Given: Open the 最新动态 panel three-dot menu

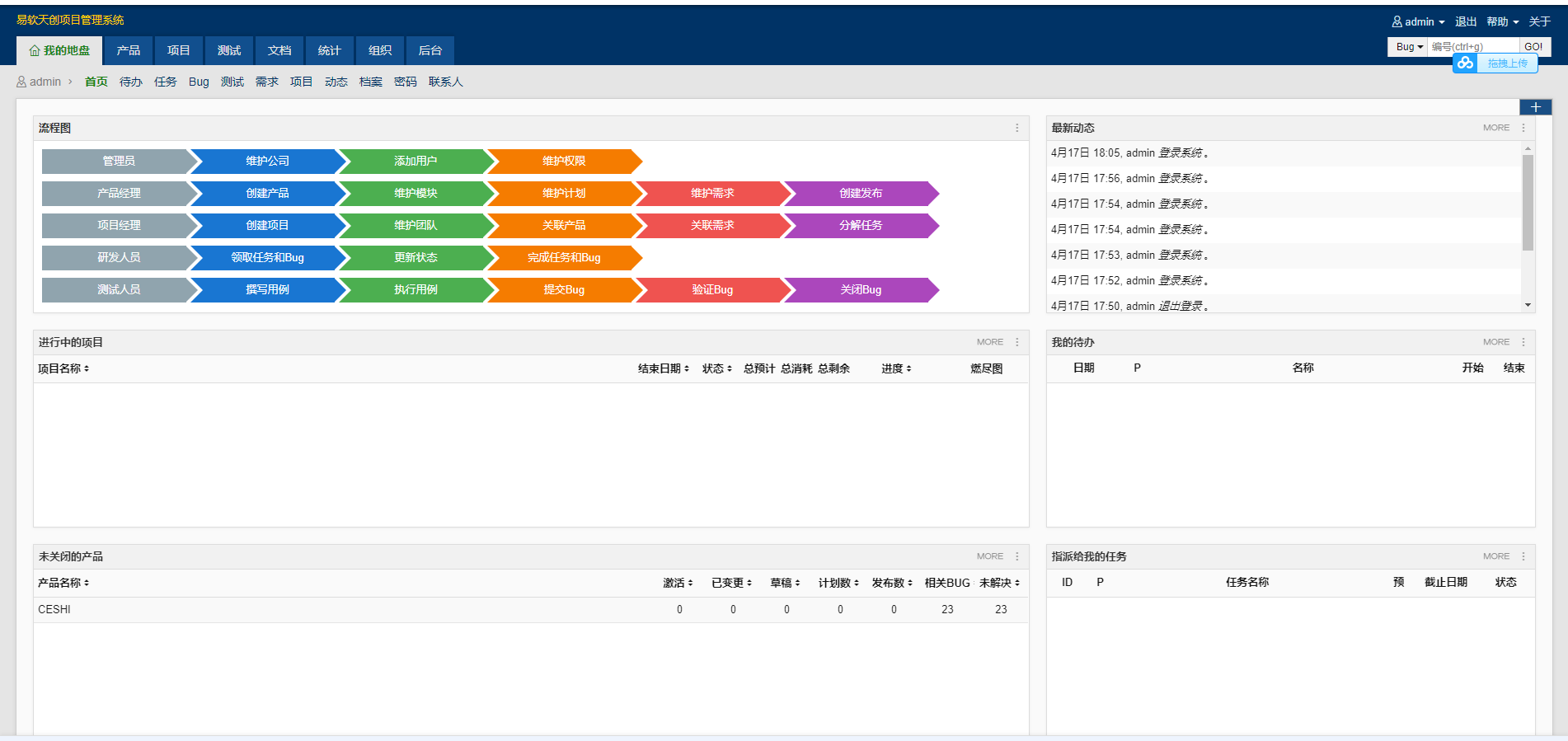Looking at the screenshot, I should tap(1523, 128).
